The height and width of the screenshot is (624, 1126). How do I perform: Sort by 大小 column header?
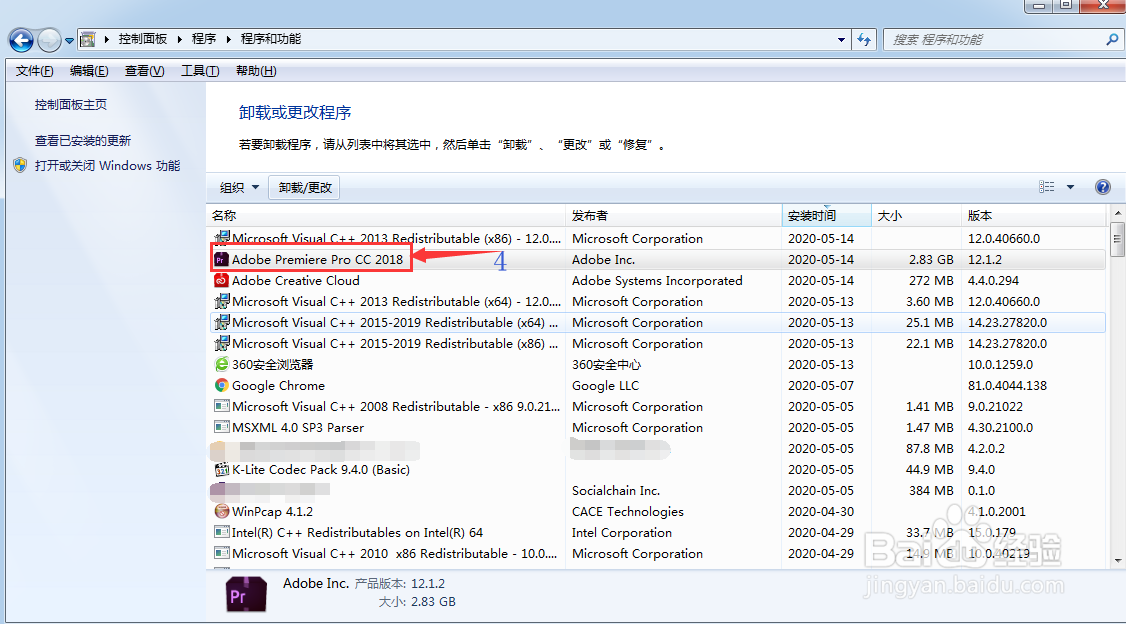[916, 215]
